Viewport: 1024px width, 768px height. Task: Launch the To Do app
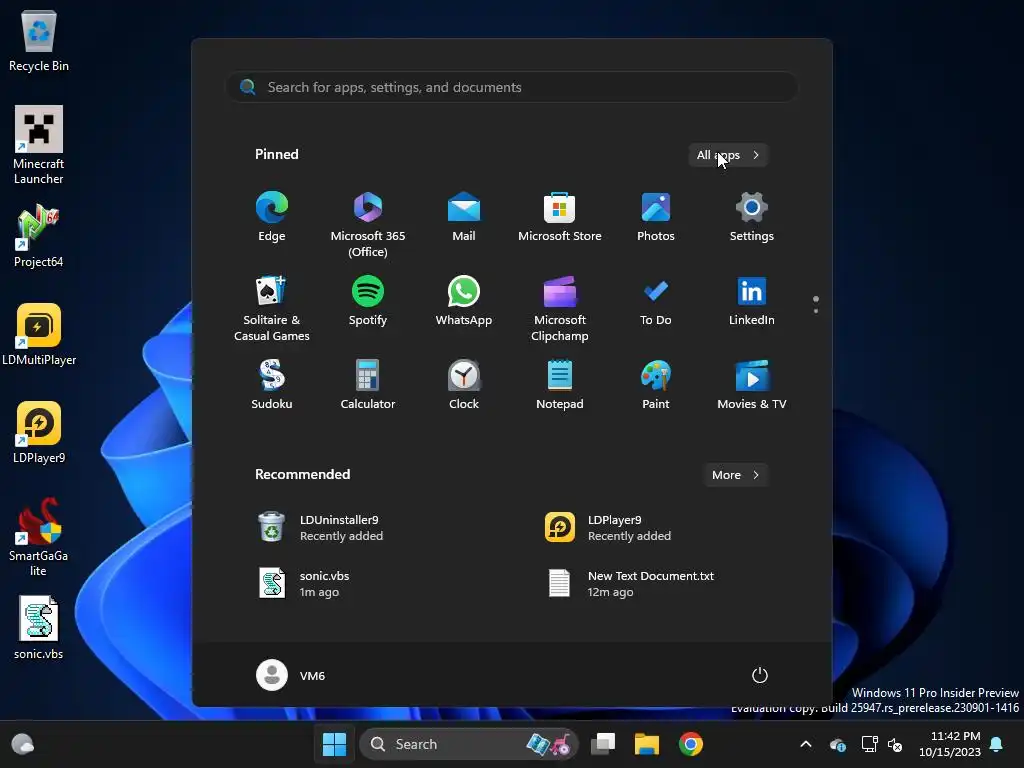coord(656,301)
